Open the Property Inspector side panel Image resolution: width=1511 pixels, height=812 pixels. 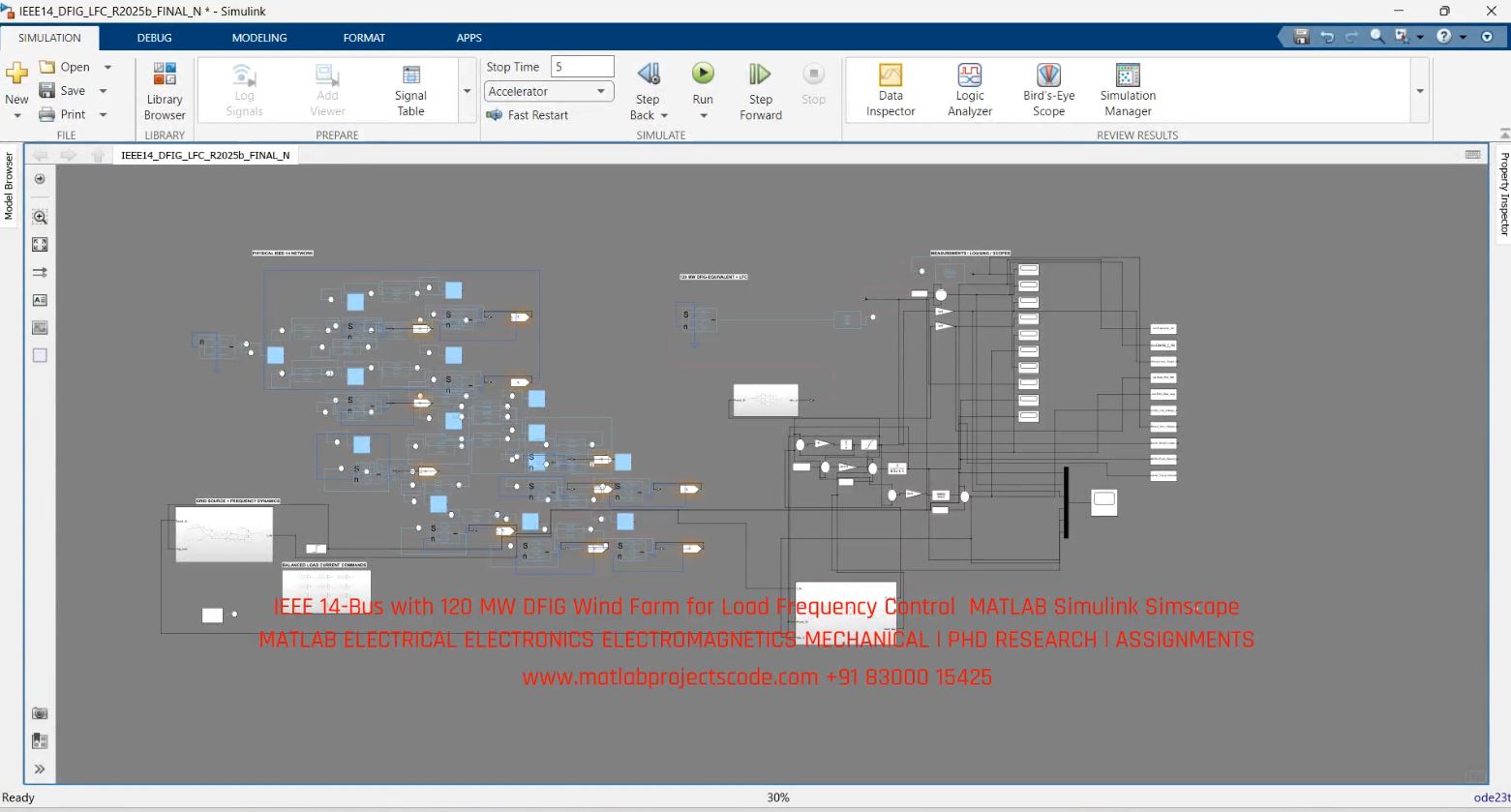click(1503, 194)
